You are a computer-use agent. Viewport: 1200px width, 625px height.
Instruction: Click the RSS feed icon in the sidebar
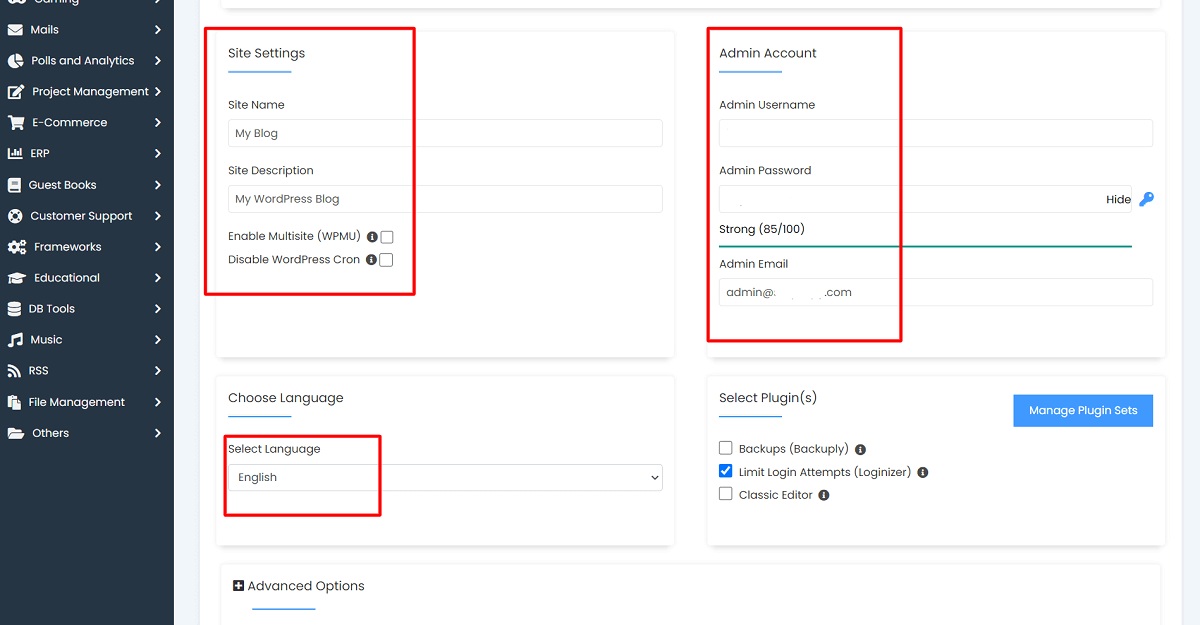coord(14,370)
